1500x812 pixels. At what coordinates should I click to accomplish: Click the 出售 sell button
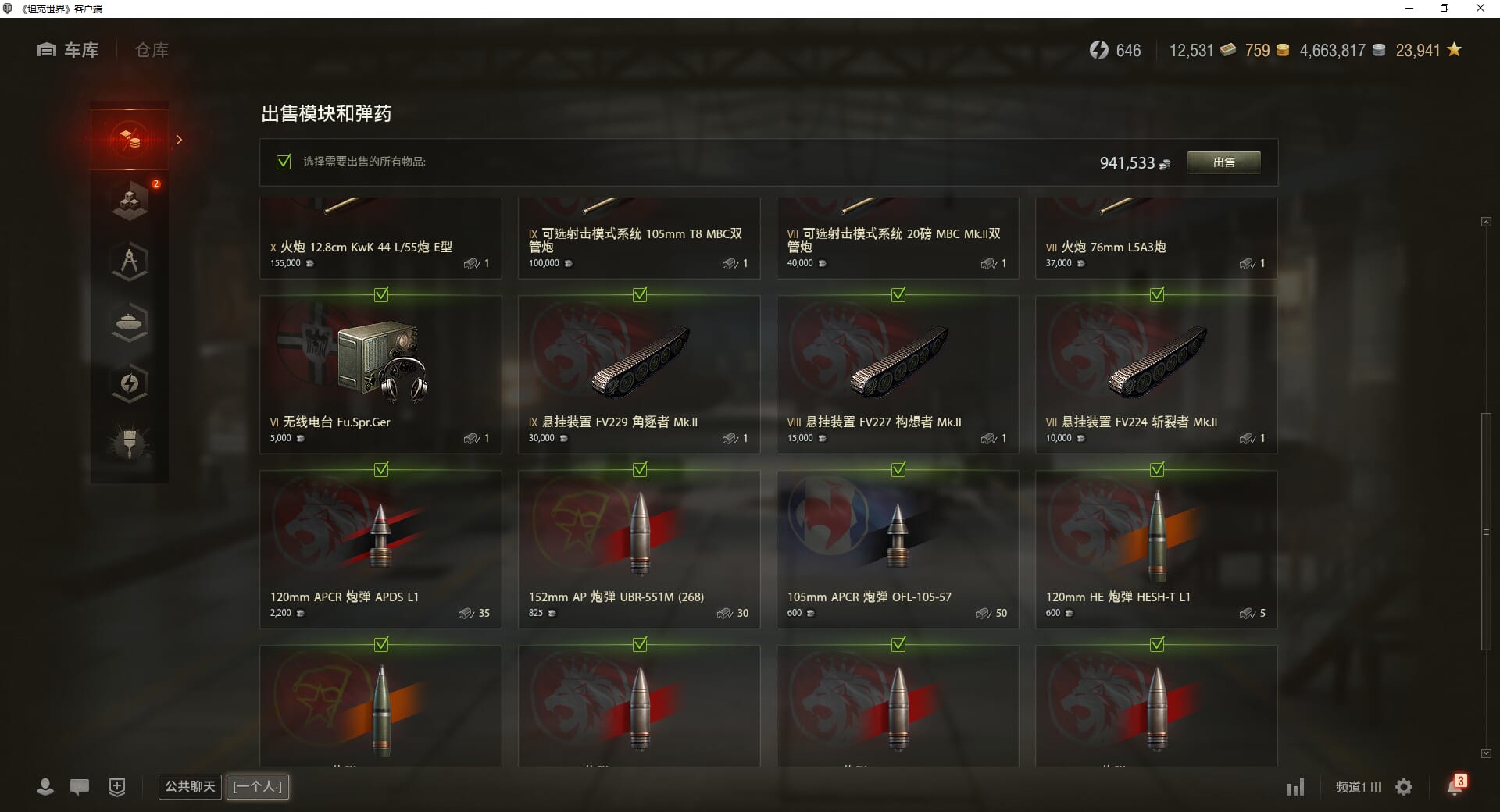coord(1223,162)
